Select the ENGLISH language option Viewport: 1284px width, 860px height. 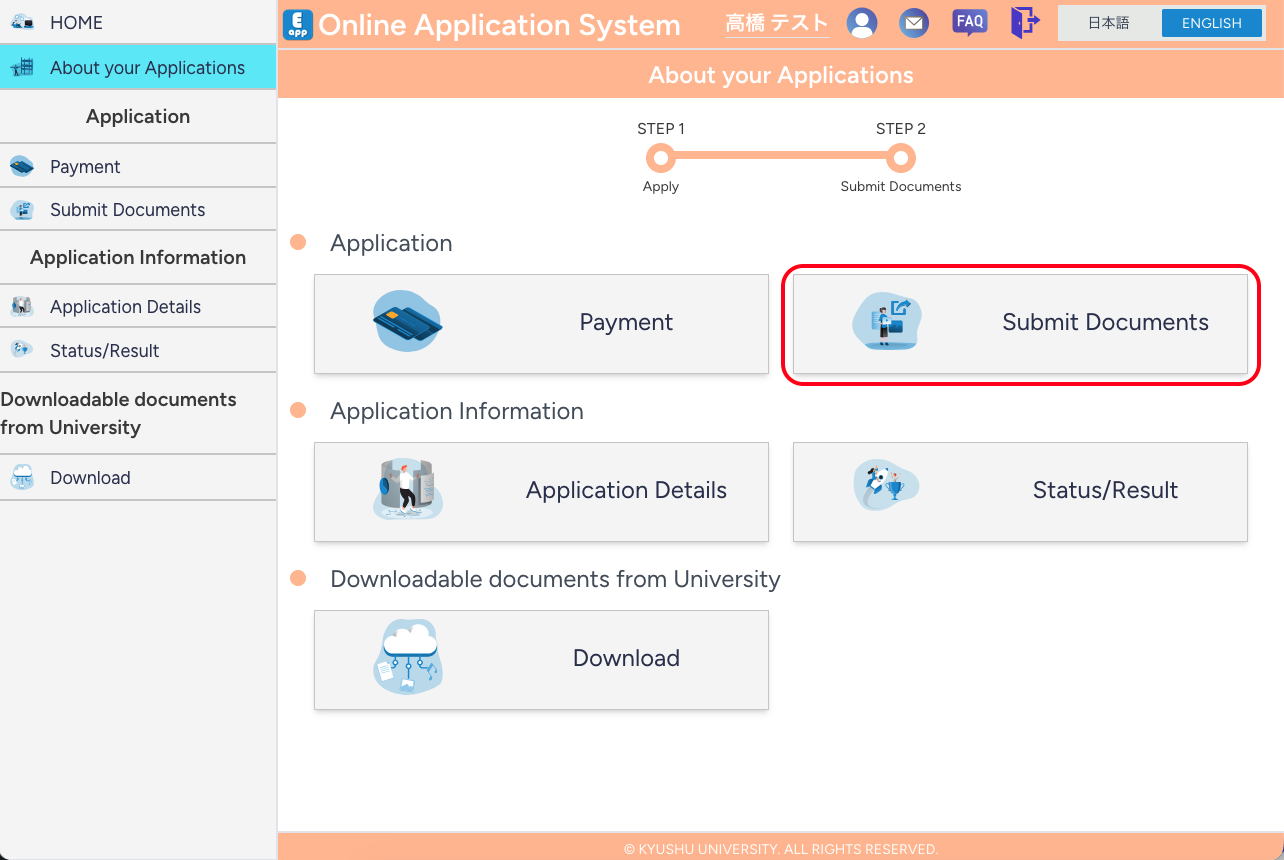1211,22
